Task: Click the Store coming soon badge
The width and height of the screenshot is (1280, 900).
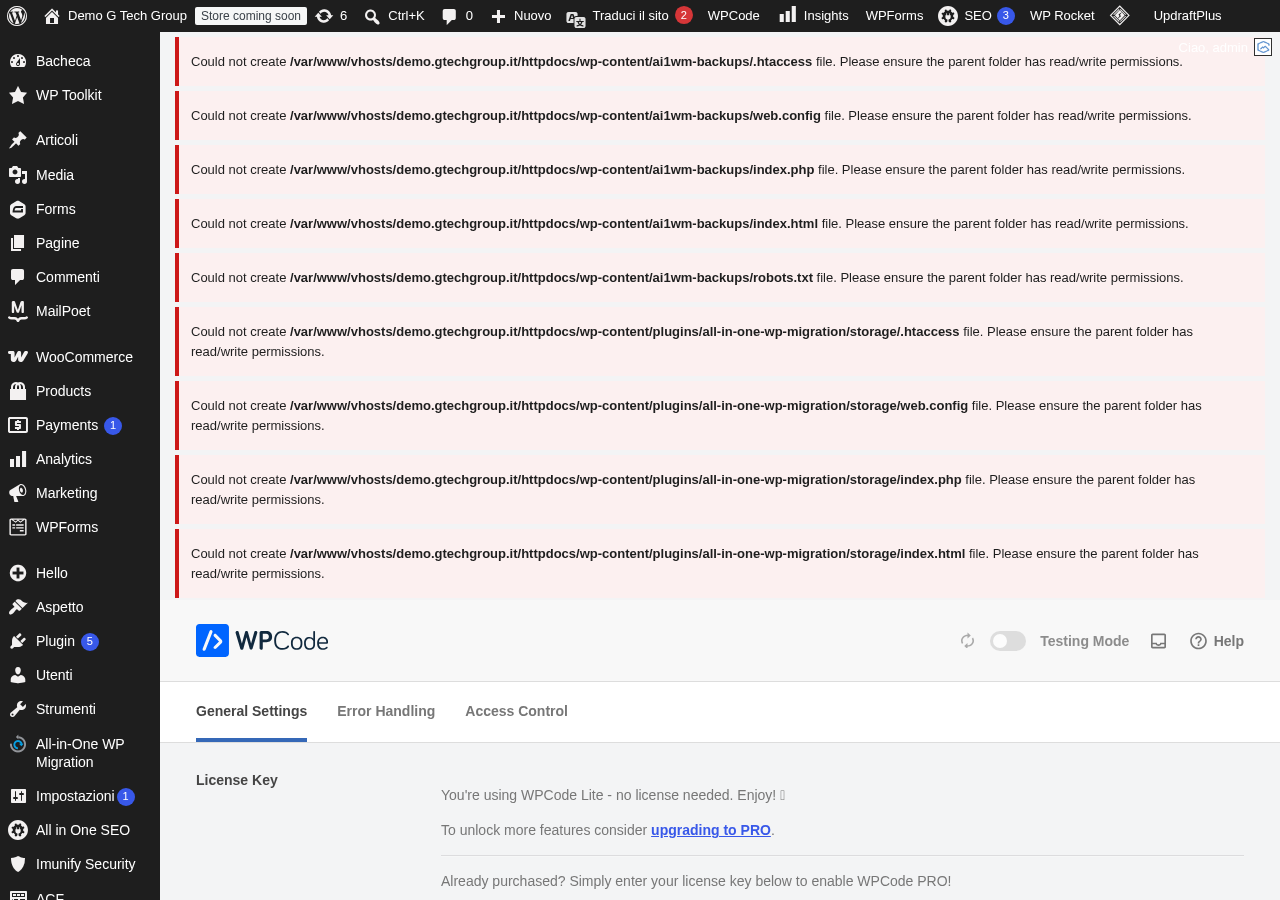Action: coord(251,16)
